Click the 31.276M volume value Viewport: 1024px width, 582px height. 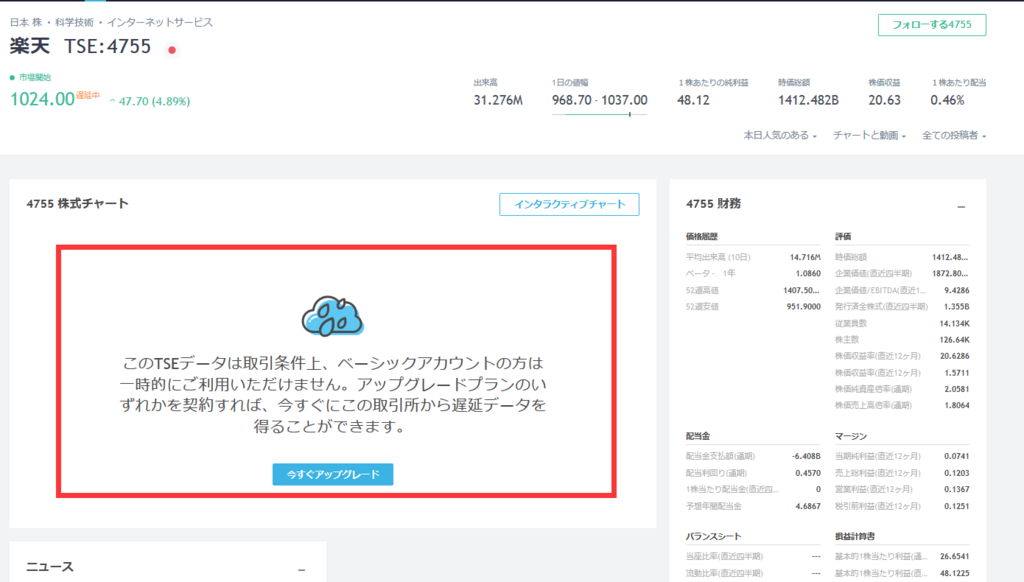tap(498, 100)
